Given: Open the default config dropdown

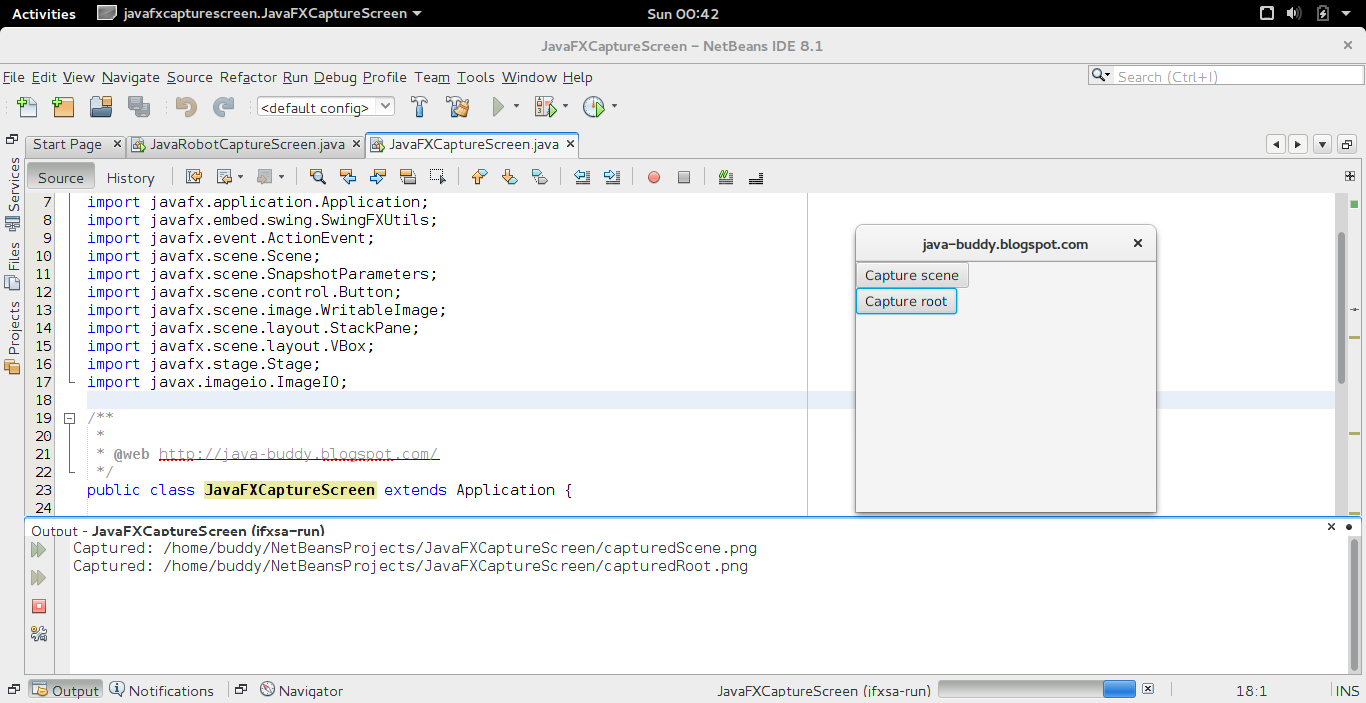Looking at the screenshot, I should (326, 107).
